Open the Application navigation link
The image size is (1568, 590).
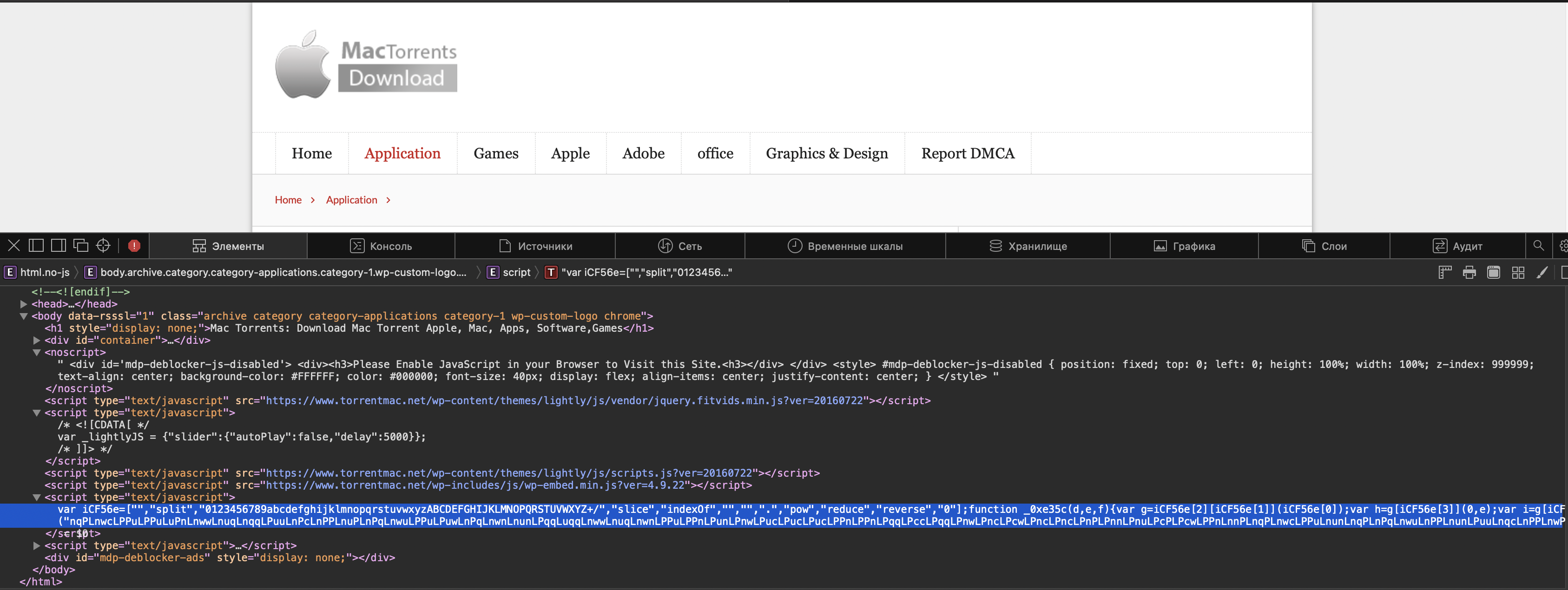pyautogui.click(x=402, y=153)
